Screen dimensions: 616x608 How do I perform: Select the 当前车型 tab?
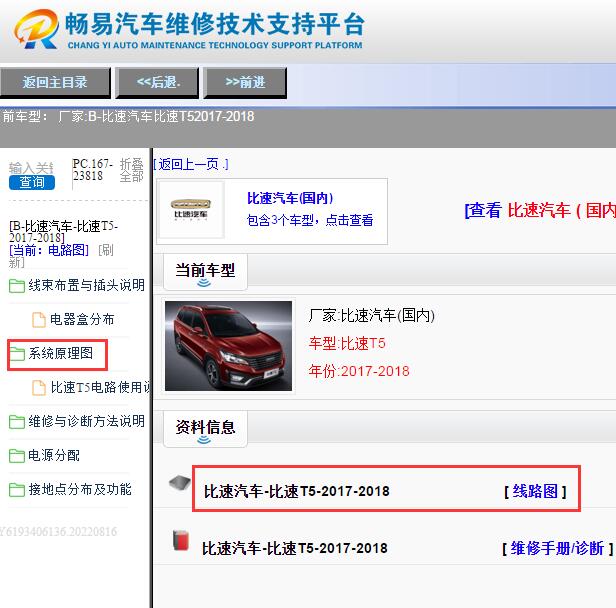point(205,272)
